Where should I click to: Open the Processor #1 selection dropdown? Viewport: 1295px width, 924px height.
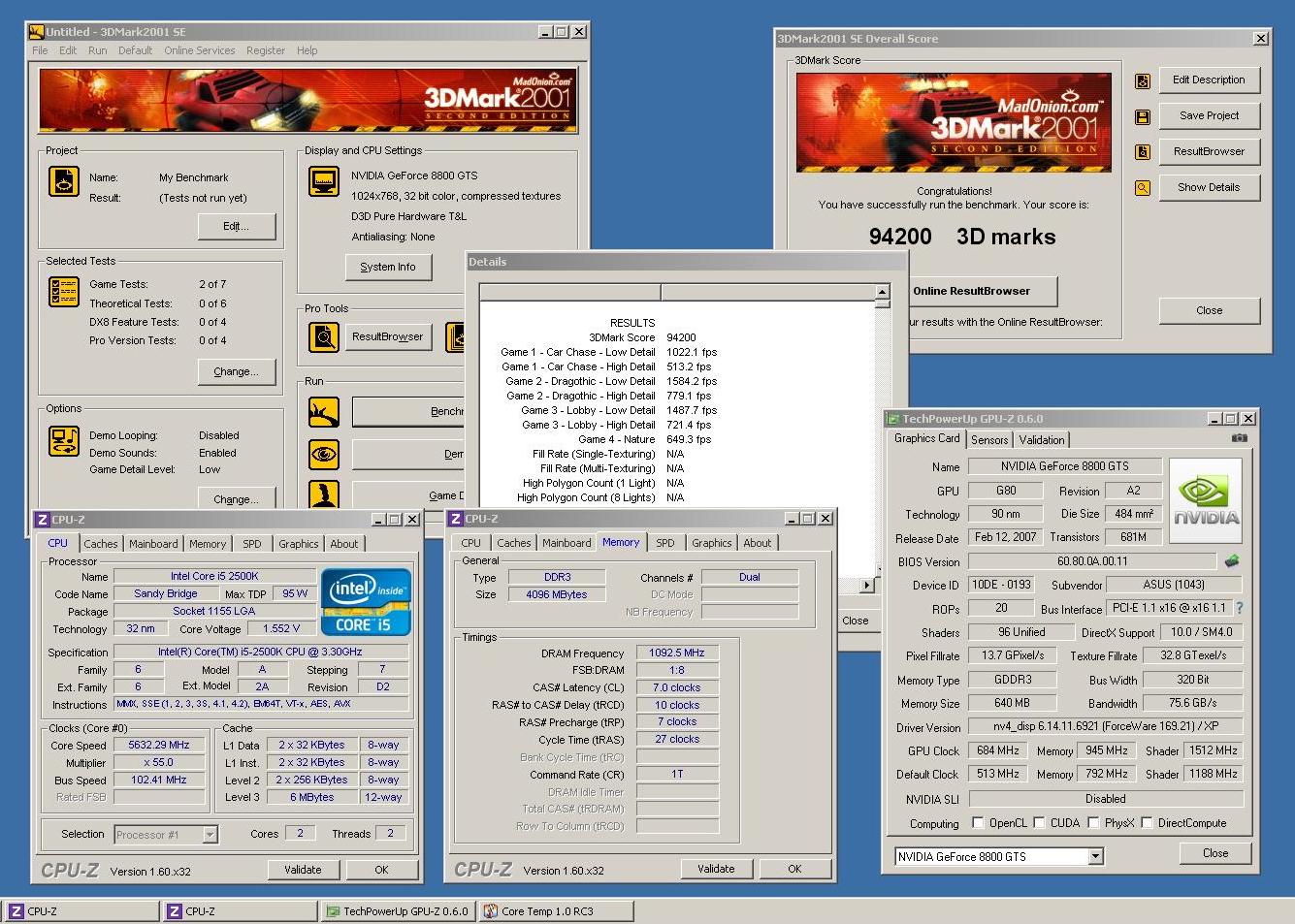[210, 835]
